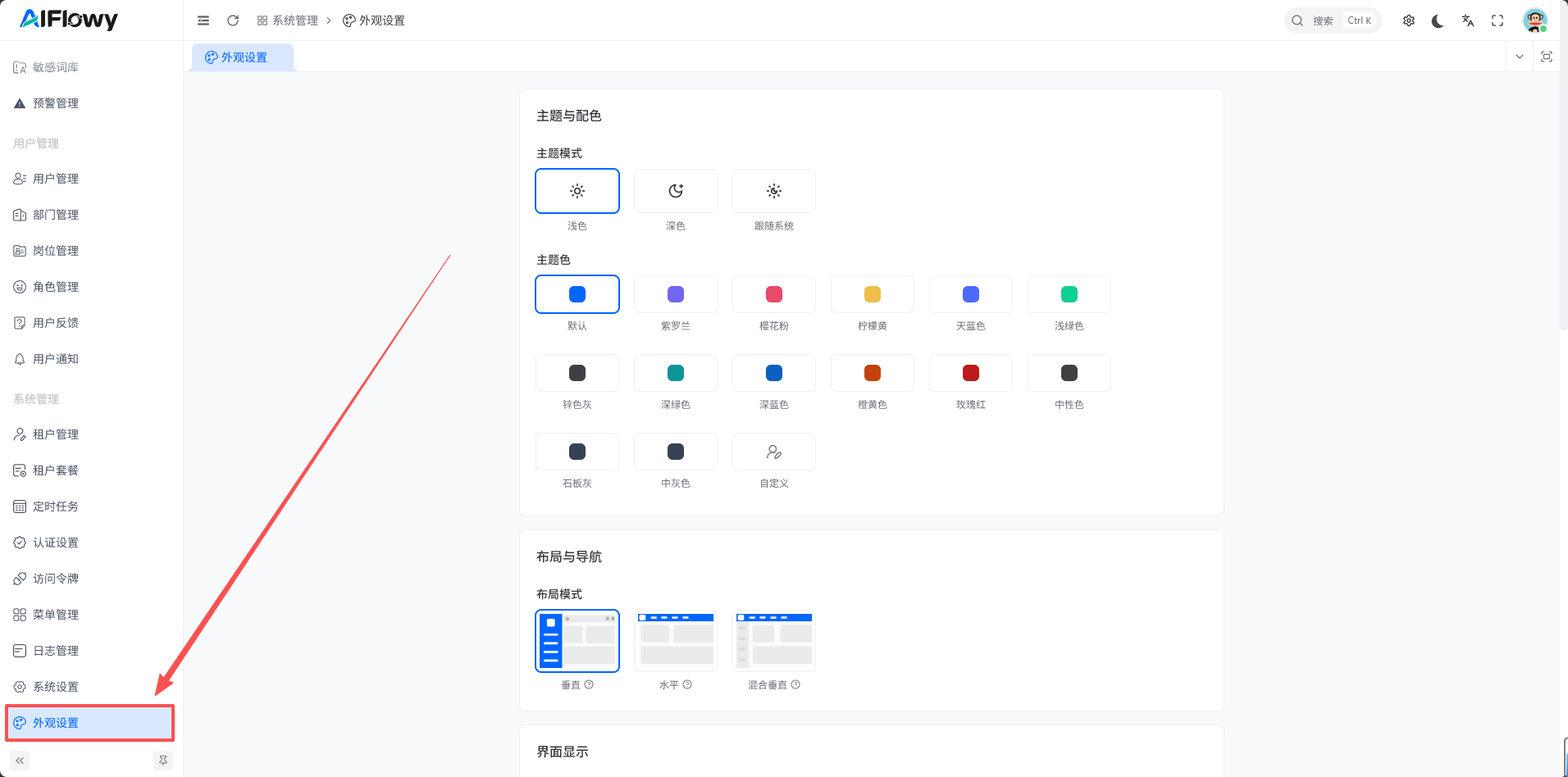Go to 系统设置 in sidebar
Screen dimensions: 1568x777
(x=56, y=687)
